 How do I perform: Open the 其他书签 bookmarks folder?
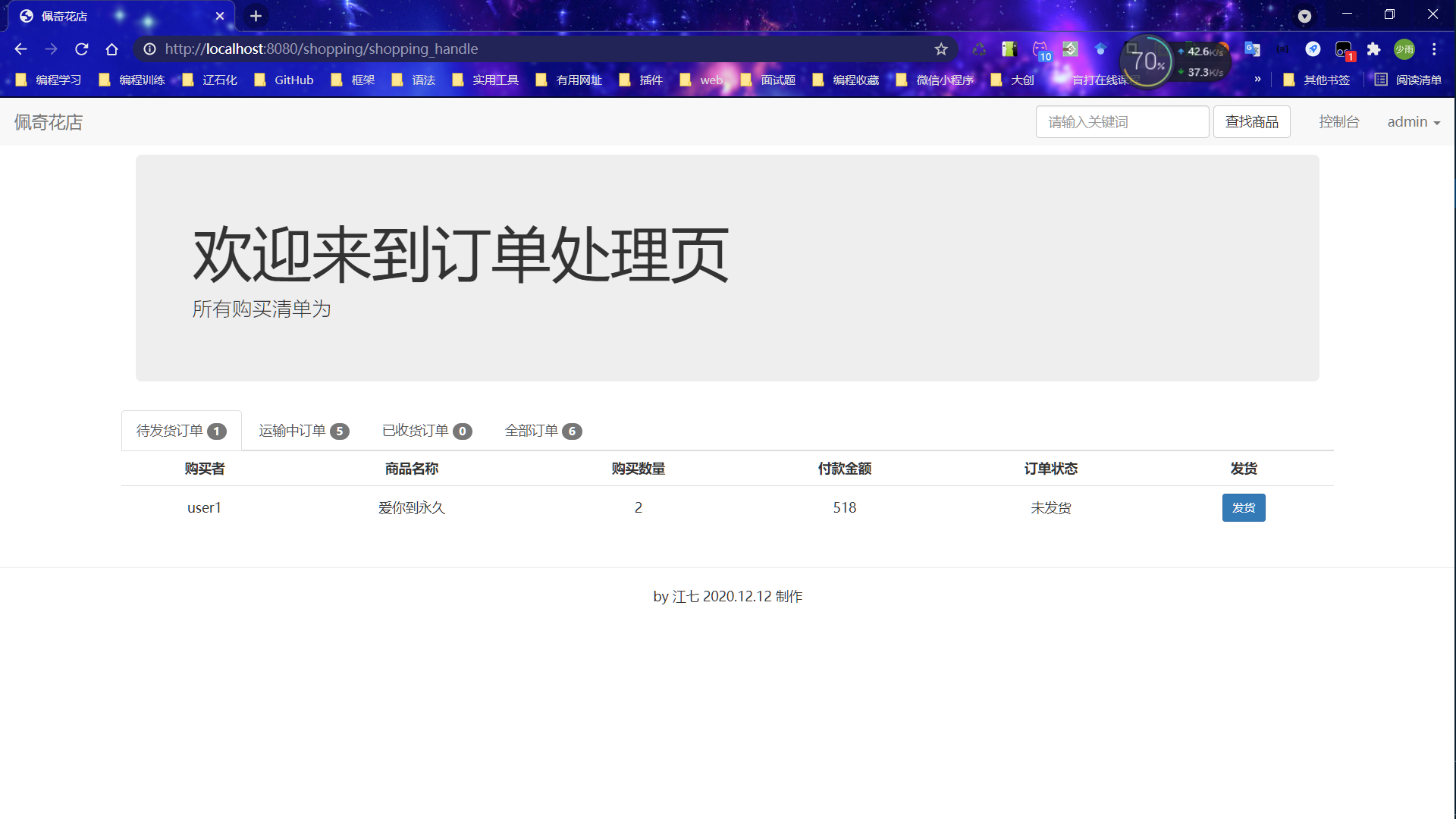click(x=1316, y=80)
